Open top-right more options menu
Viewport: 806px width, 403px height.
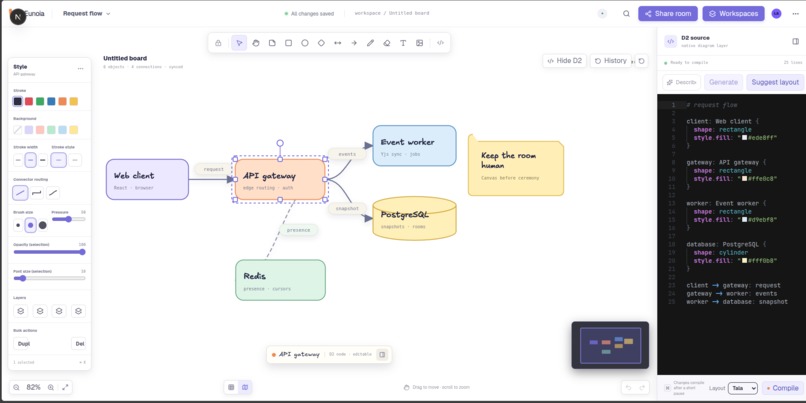[x=796, y=14]
